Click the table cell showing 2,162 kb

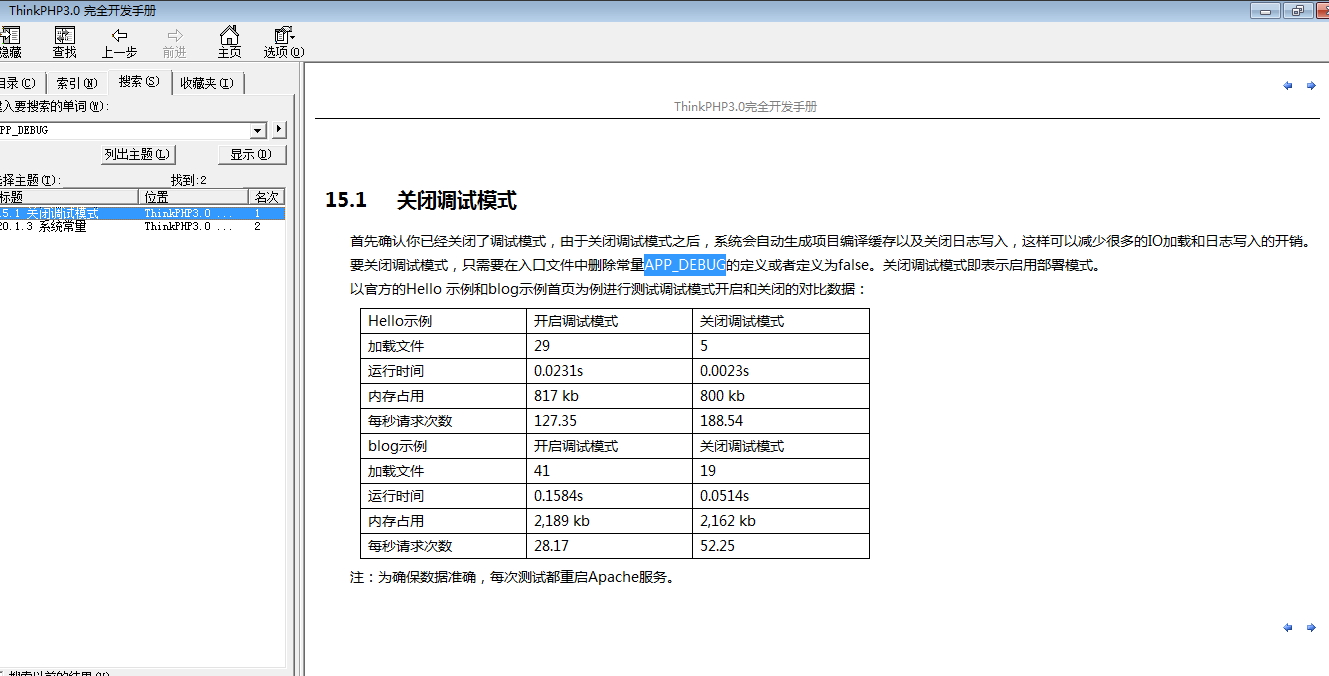pos(780,521)
